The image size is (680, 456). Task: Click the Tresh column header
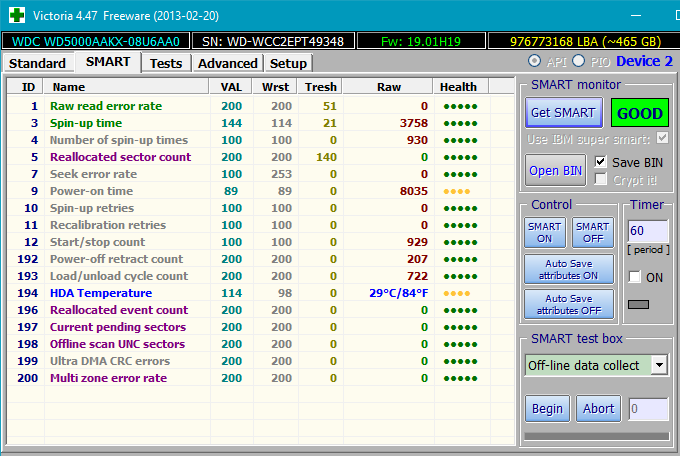(320, 87)
